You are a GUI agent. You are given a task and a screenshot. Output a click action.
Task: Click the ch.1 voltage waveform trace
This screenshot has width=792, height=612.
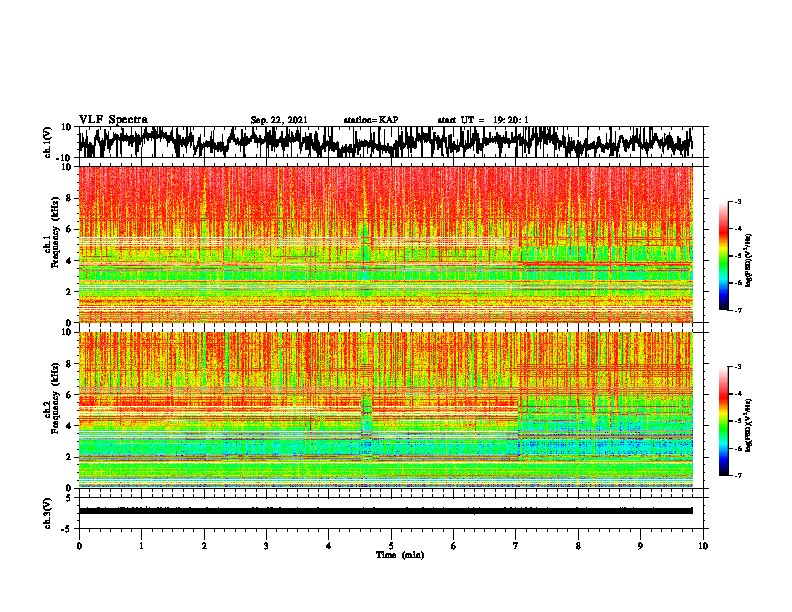[x=385, y=142]
